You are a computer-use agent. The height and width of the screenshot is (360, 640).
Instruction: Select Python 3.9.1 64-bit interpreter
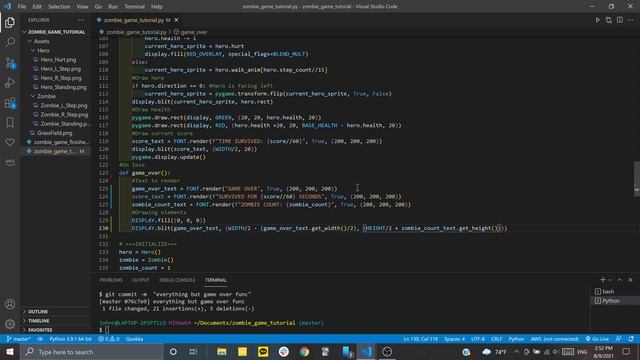coord(70,339)
